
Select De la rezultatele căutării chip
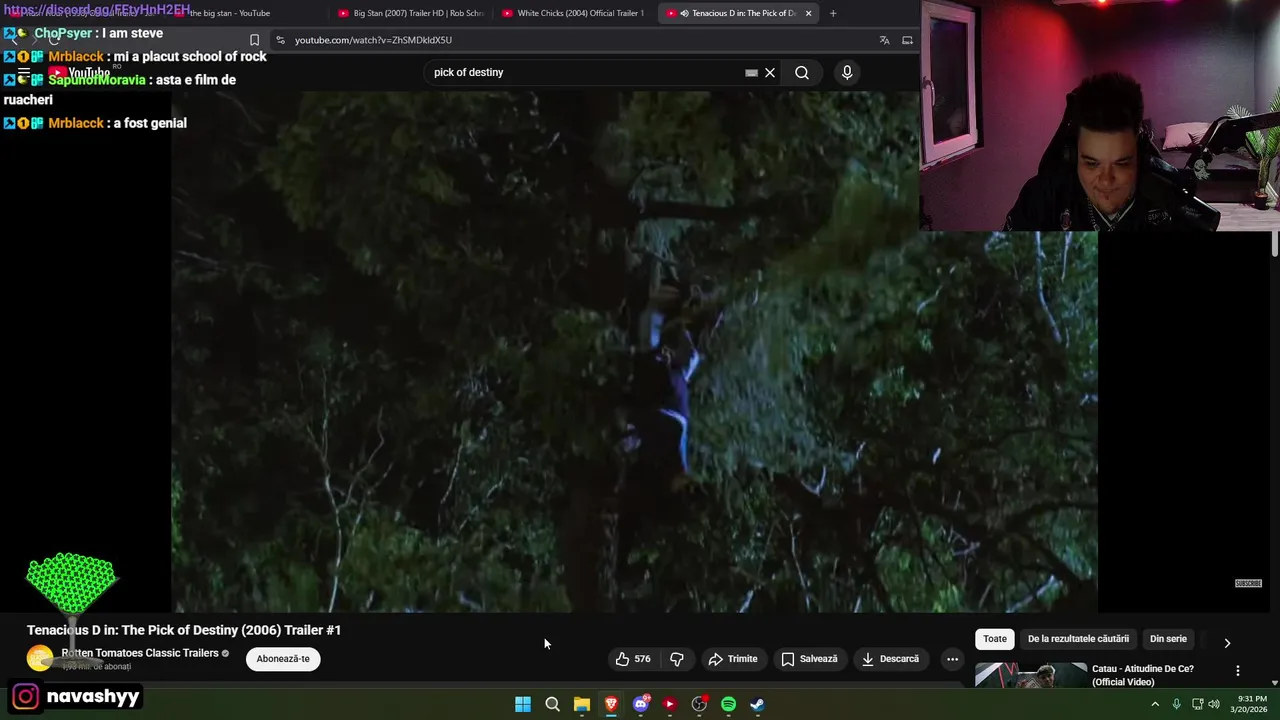(1078, 639)
